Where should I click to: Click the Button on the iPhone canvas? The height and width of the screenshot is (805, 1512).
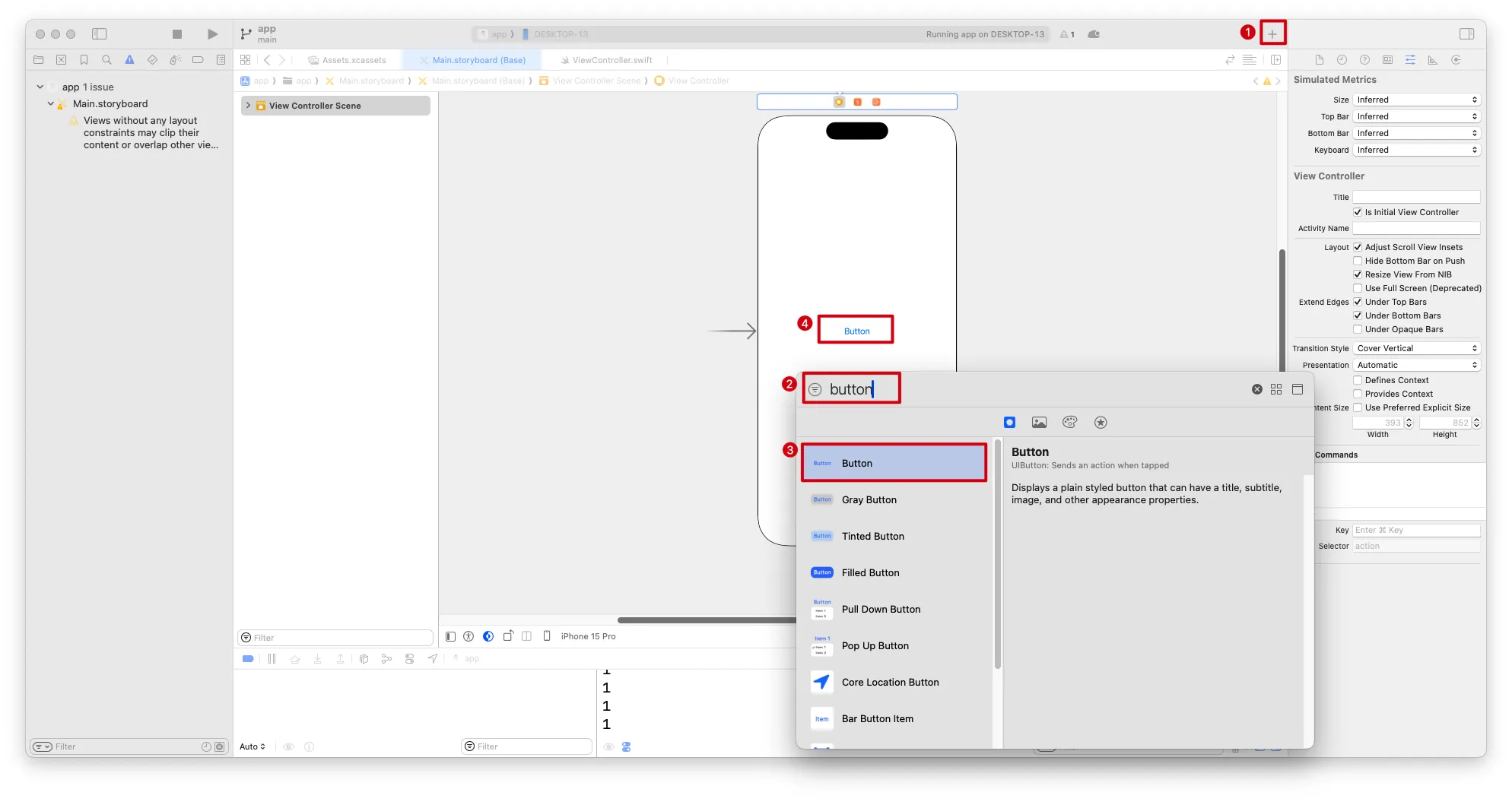click(x=856, y=331)
